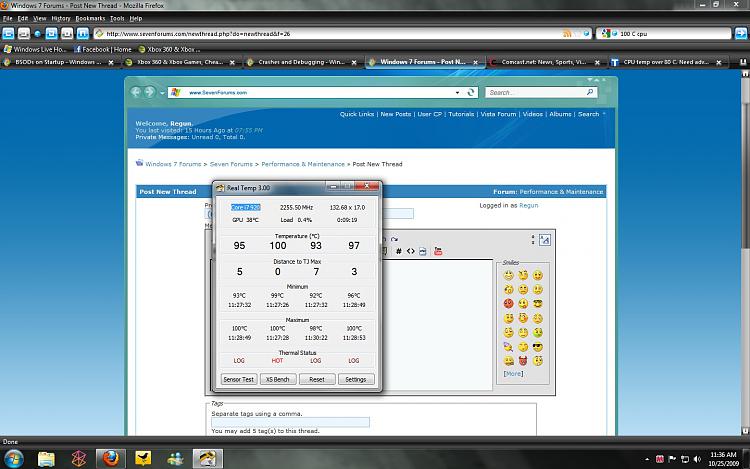Click the Firefox taskbar icon
Screen dimensions: 750x469
(110, 459)
